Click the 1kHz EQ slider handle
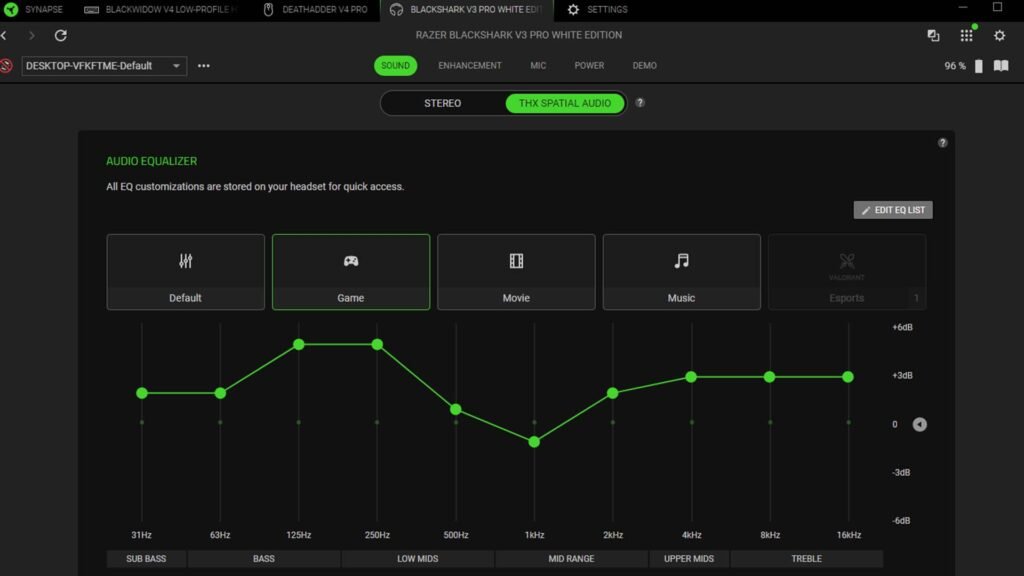Image resolution: width=1024 pixels, height=576 pixels. click(534, 442)
